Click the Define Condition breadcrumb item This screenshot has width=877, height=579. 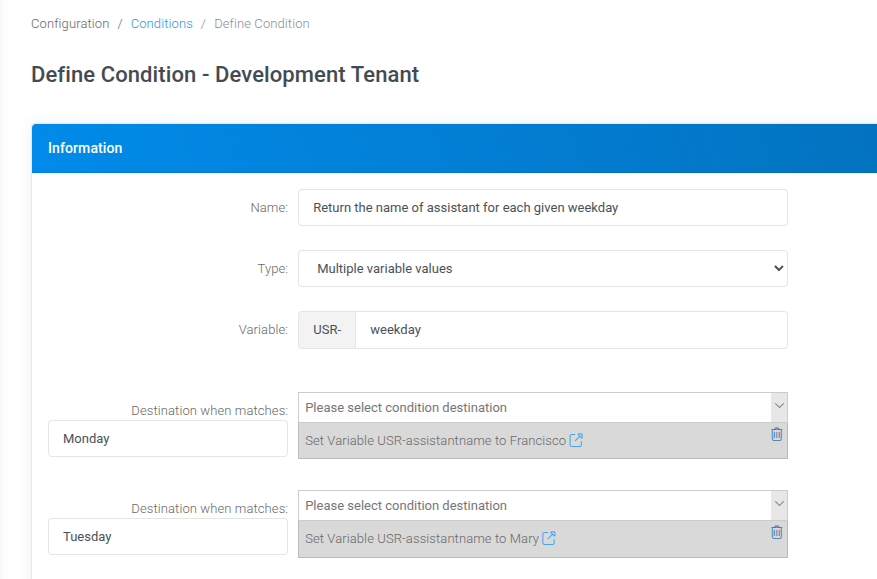[x=261, y=23]
